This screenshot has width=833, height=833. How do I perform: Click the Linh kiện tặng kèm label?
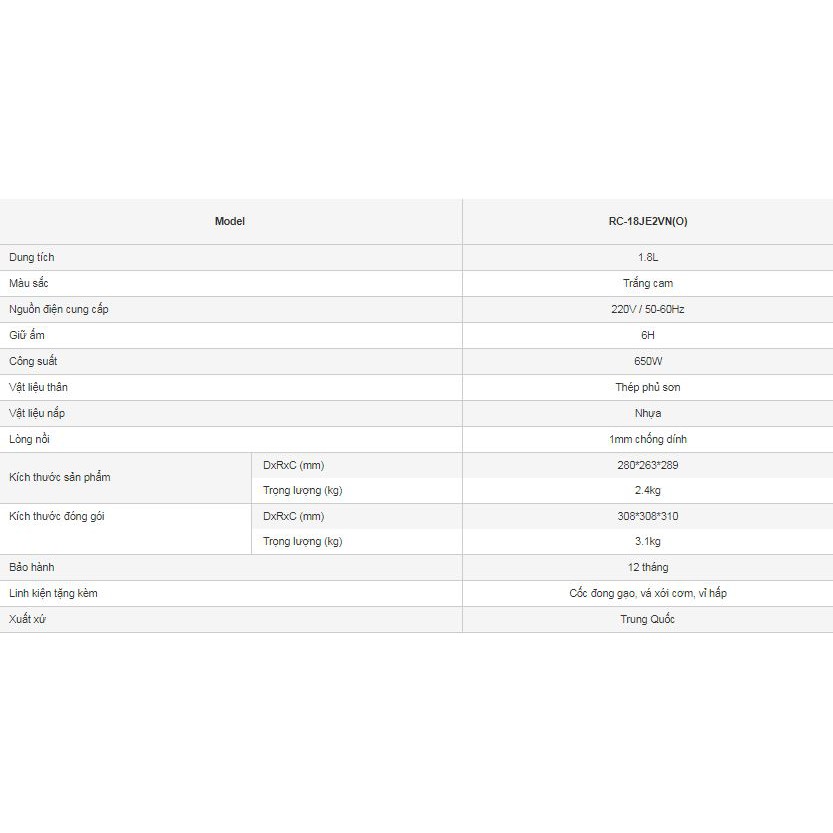coord(53,593)
